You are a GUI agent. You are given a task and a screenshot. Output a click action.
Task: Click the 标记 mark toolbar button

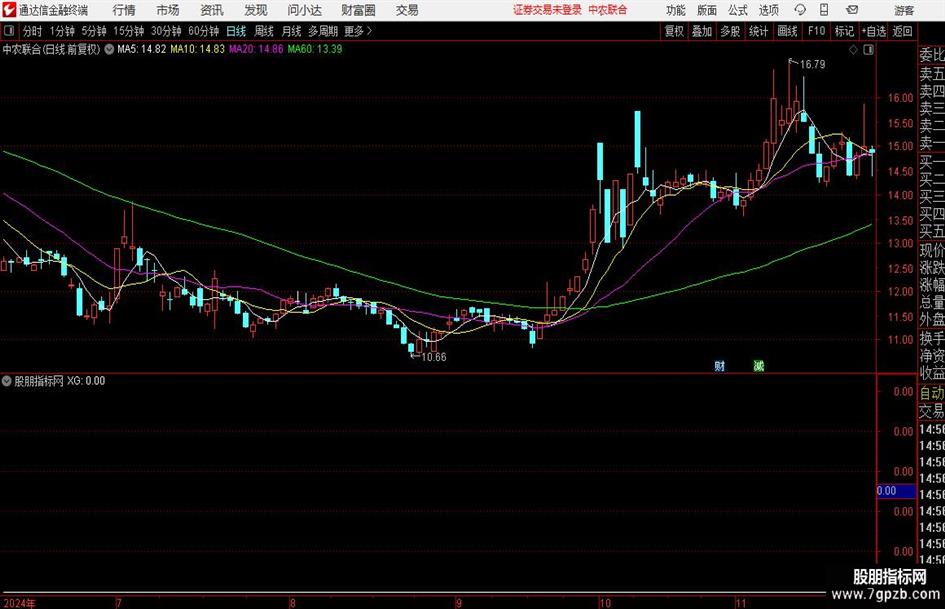click(844, 31)
